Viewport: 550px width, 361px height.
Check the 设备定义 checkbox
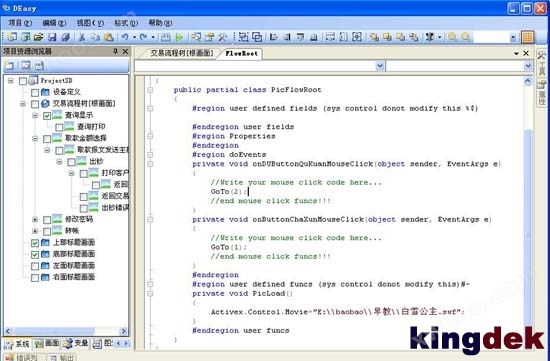(35, 93)
